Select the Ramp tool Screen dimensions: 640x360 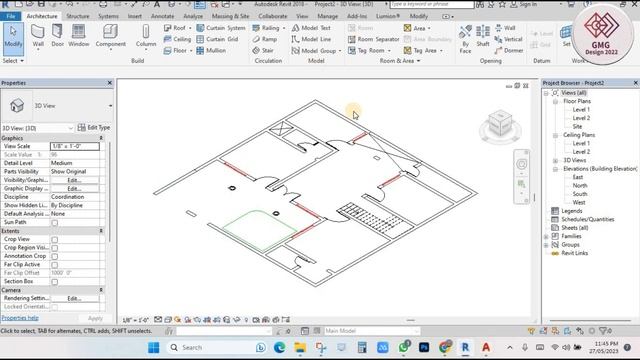264,39
